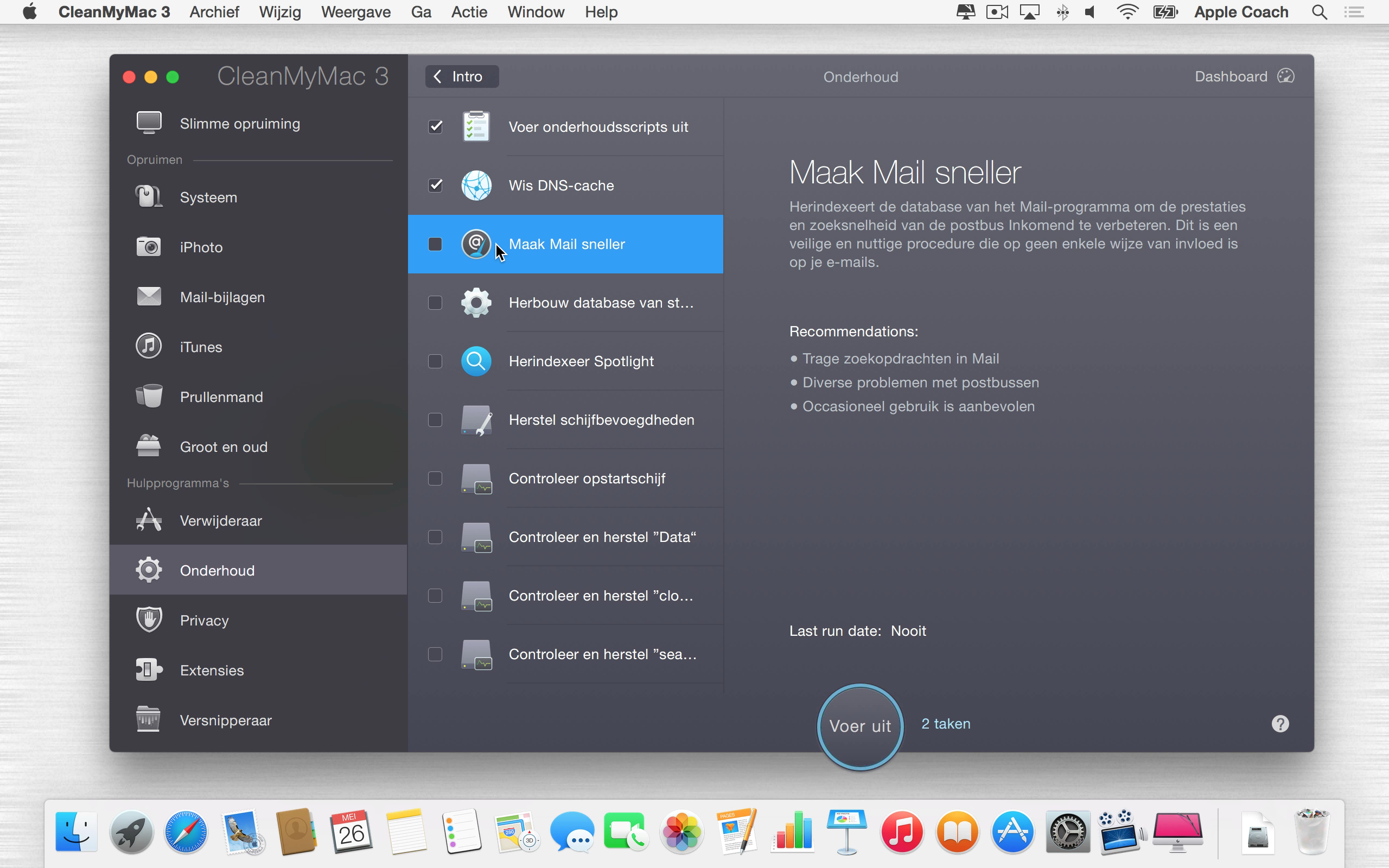Uncheck Voer onderhoudsscripts uit checkbox
The height and width of the screenshot is (868, 1389).
[x=436, y=126]
